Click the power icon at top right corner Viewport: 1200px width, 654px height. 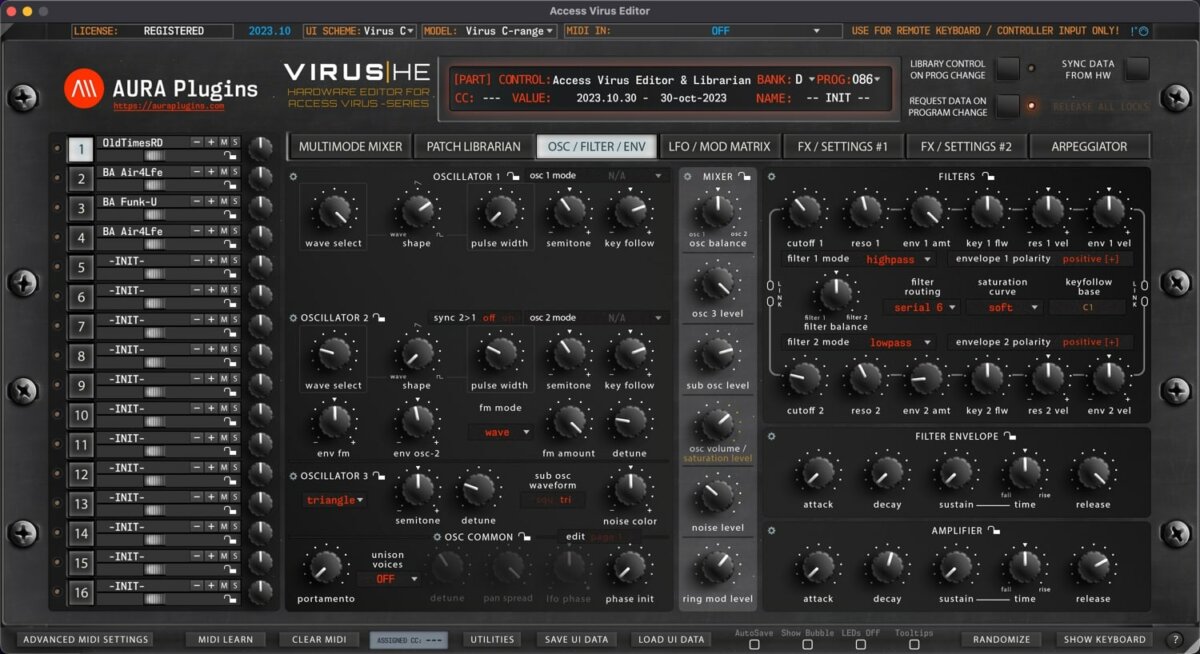click(x=1143, y=31)
